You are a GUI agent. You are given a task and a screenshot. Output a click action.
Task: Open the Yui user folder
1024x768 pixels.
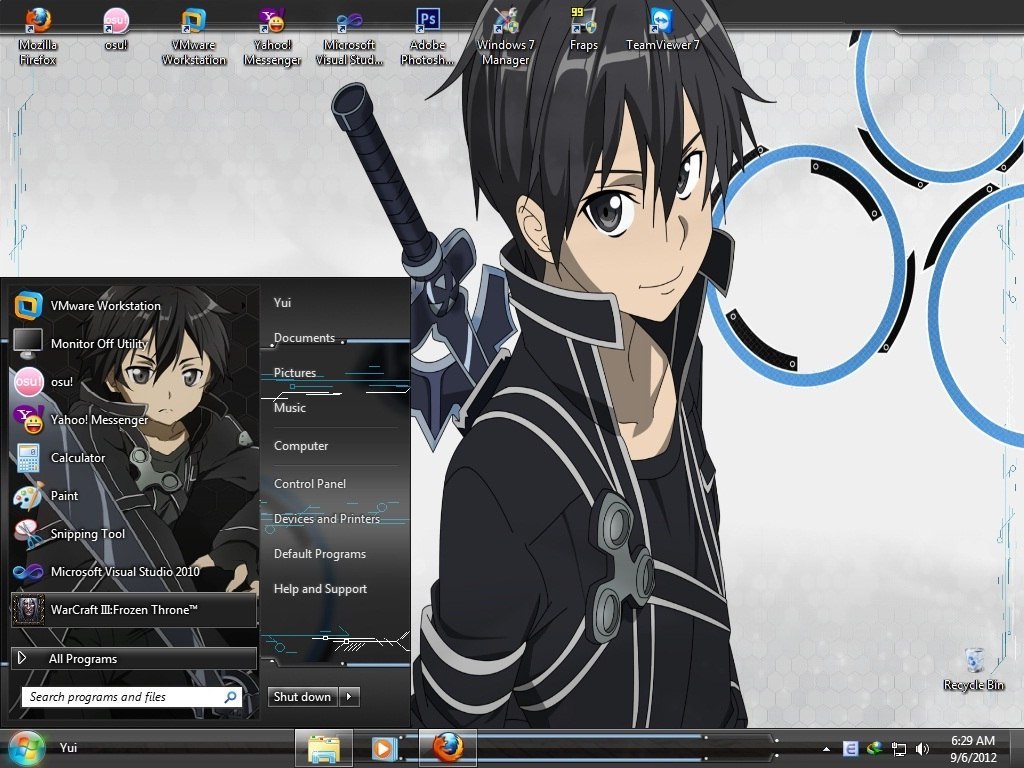point(282,302)
